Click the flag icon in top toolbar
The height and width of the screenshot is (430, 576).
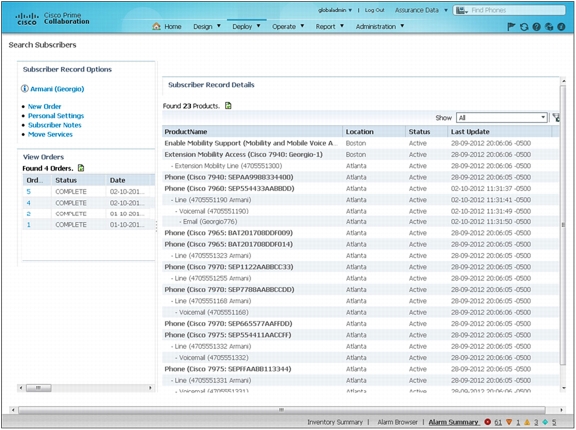tap(511, 27)
